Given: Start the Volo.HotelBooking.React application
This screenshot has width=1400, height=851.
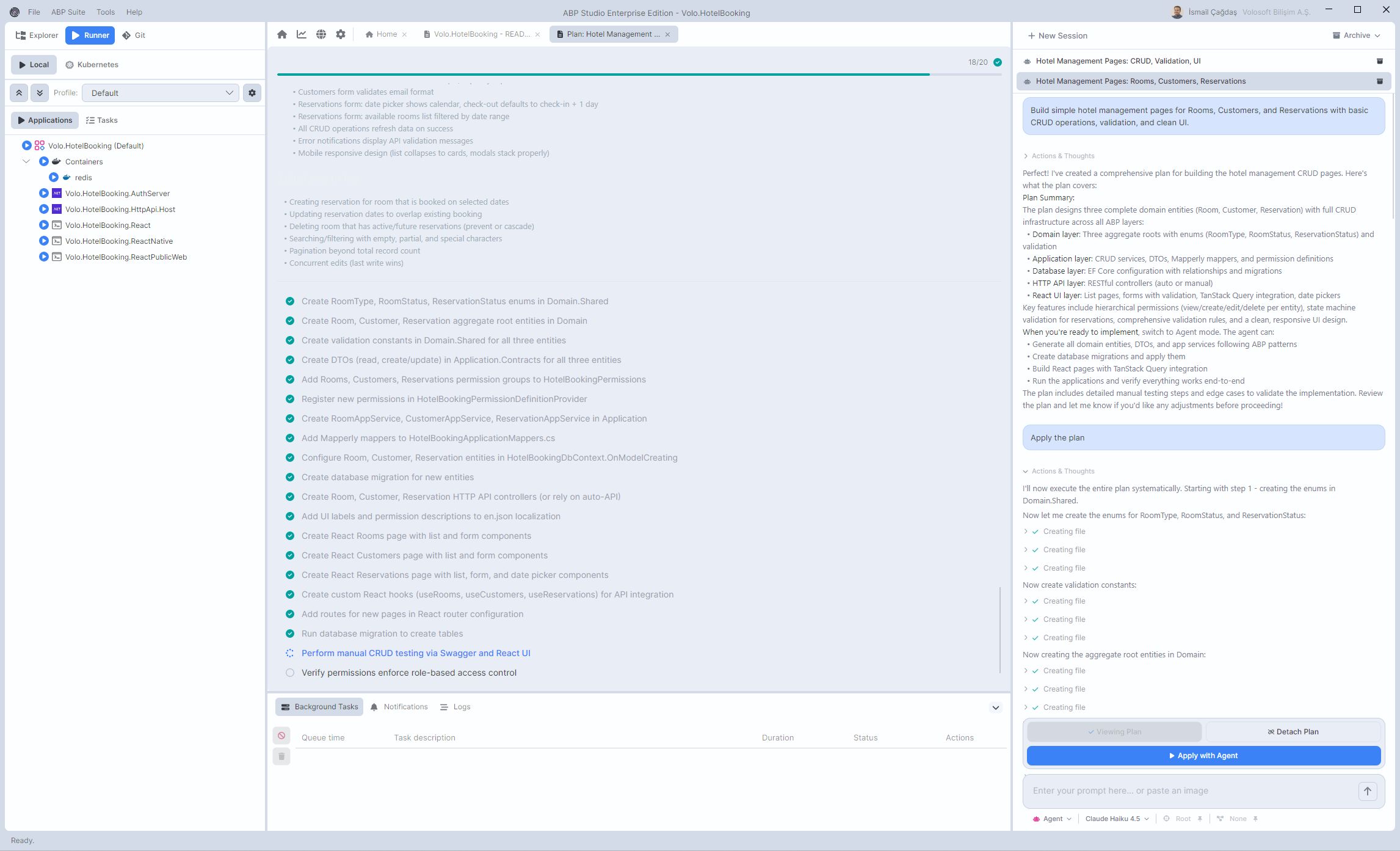Looking at the screenshot, I should (x=43, y=225).
